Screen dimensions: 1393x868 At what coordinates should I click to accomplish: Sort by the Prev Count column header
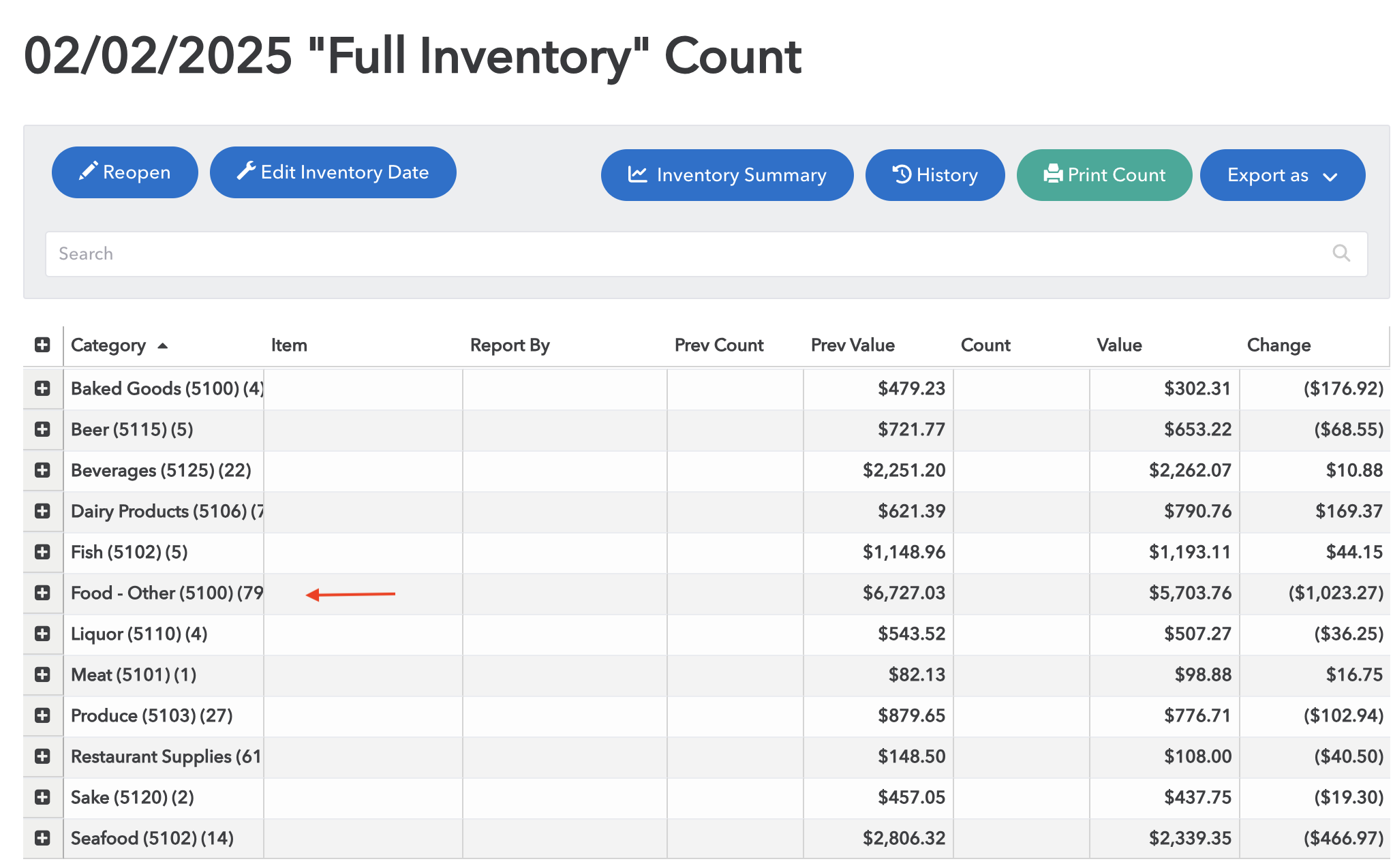pos(719,345)
